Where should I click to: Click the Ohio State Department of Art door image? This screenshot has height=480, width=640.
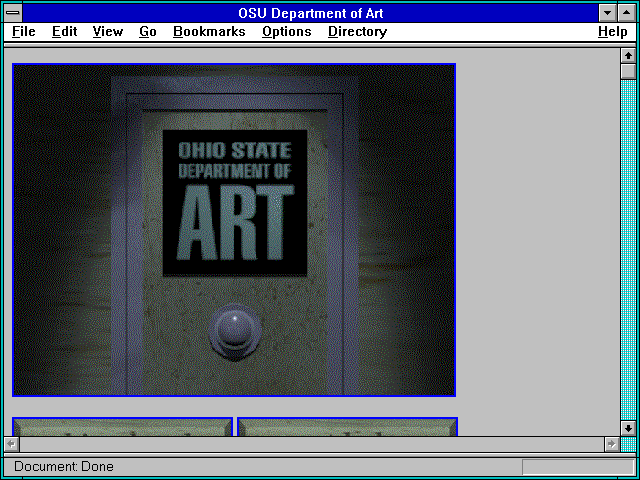234,230
